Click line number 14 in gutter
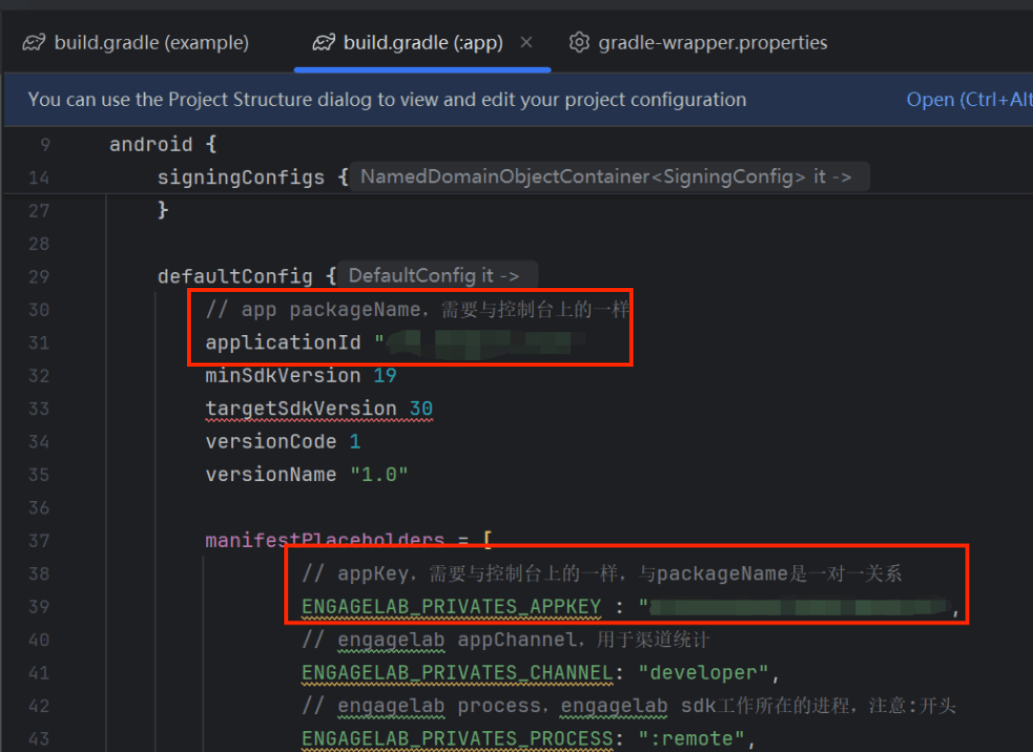The image size is (1033, 752). point(39,177)
